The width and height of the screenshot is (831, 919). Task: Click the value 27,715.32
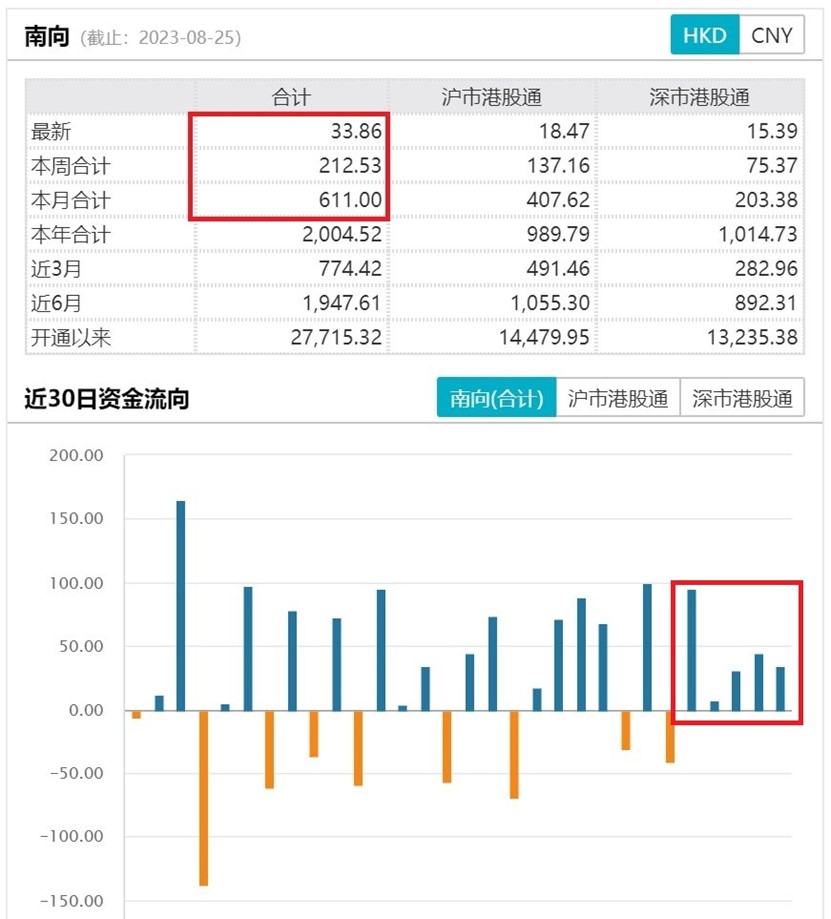(336, 338)
